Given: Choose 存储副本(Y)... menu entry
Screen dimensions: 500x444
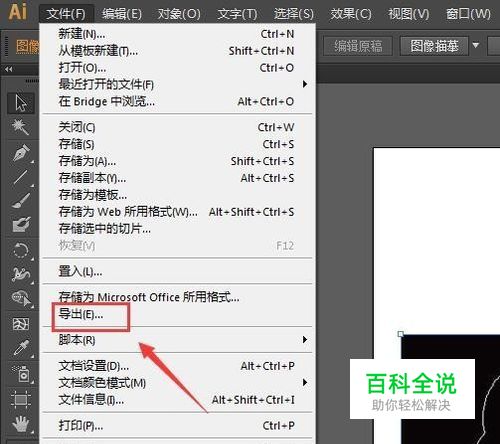Looking at the screenshot, I should click(177, 178).
